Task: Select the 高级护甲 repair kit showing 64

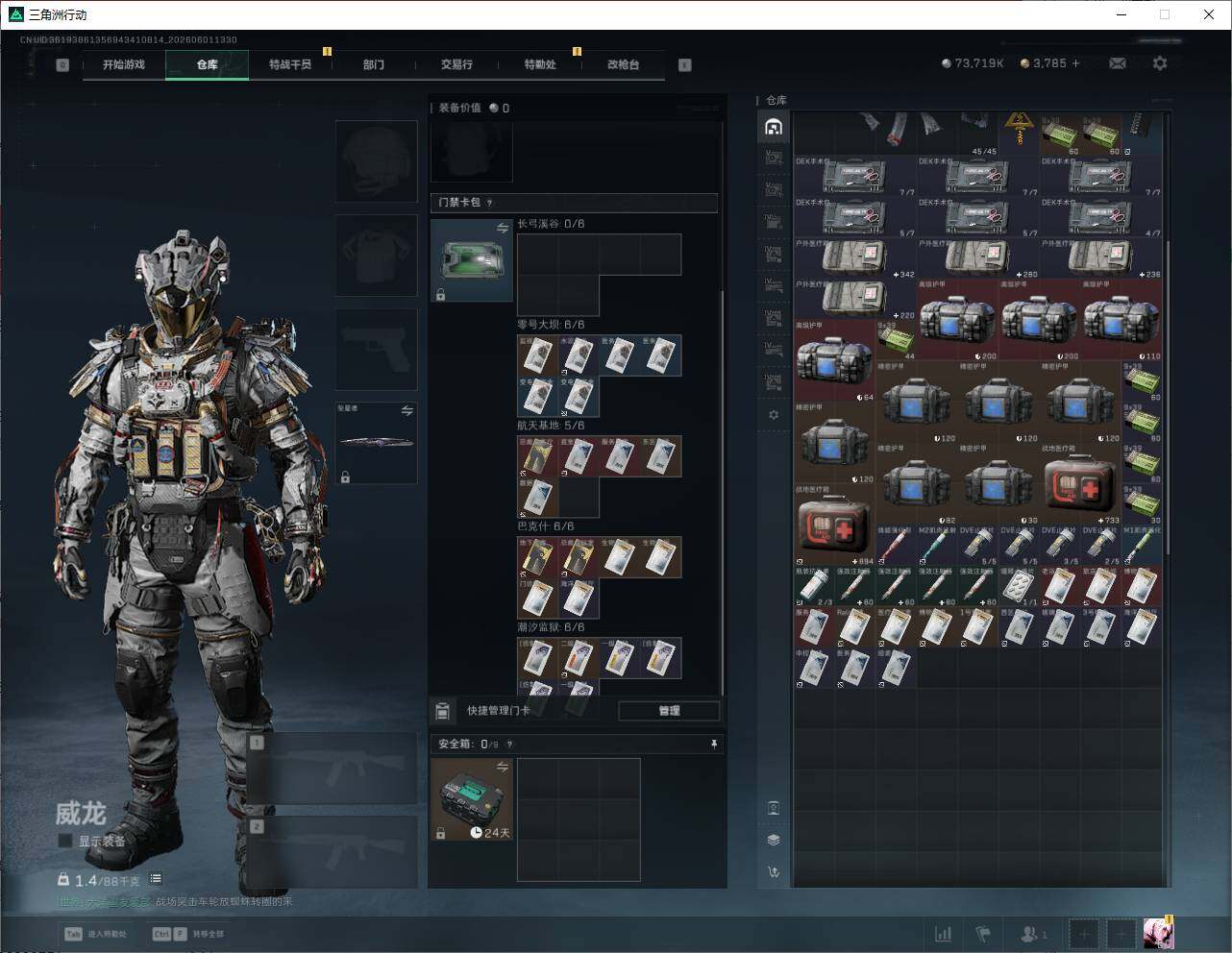Action: tap(835, 361)
